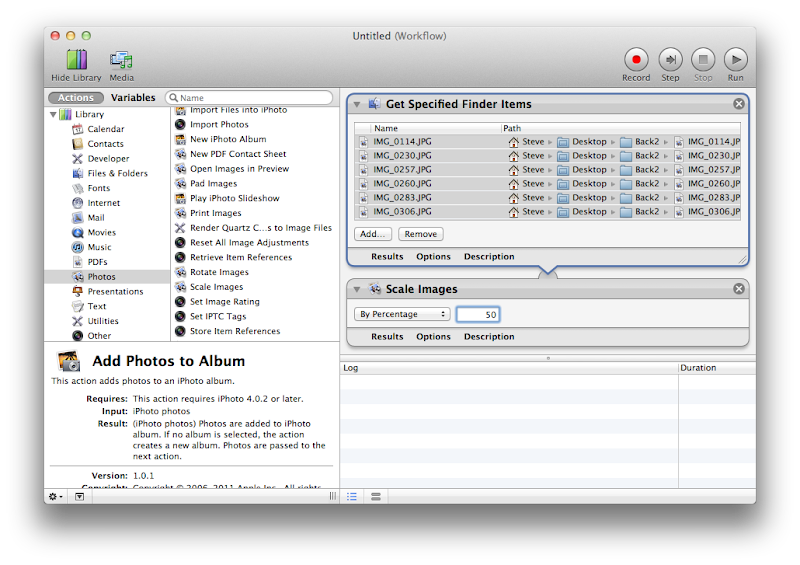Collapse the Get Specified Finder Items action
Viewport: 800px width, 565px height.
tap(357, 104)
